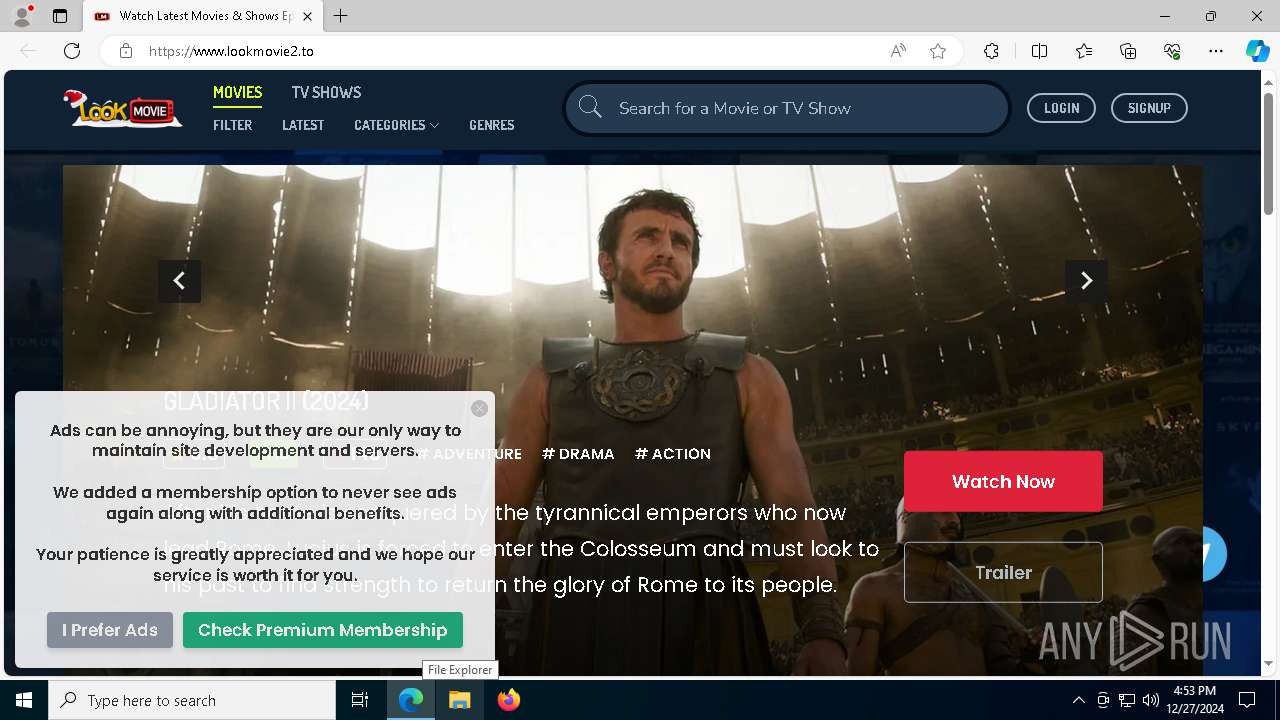This screenshot has height=720, width=1280.
Task: Open the tab actions menu
Action: [x=60, y=16]
